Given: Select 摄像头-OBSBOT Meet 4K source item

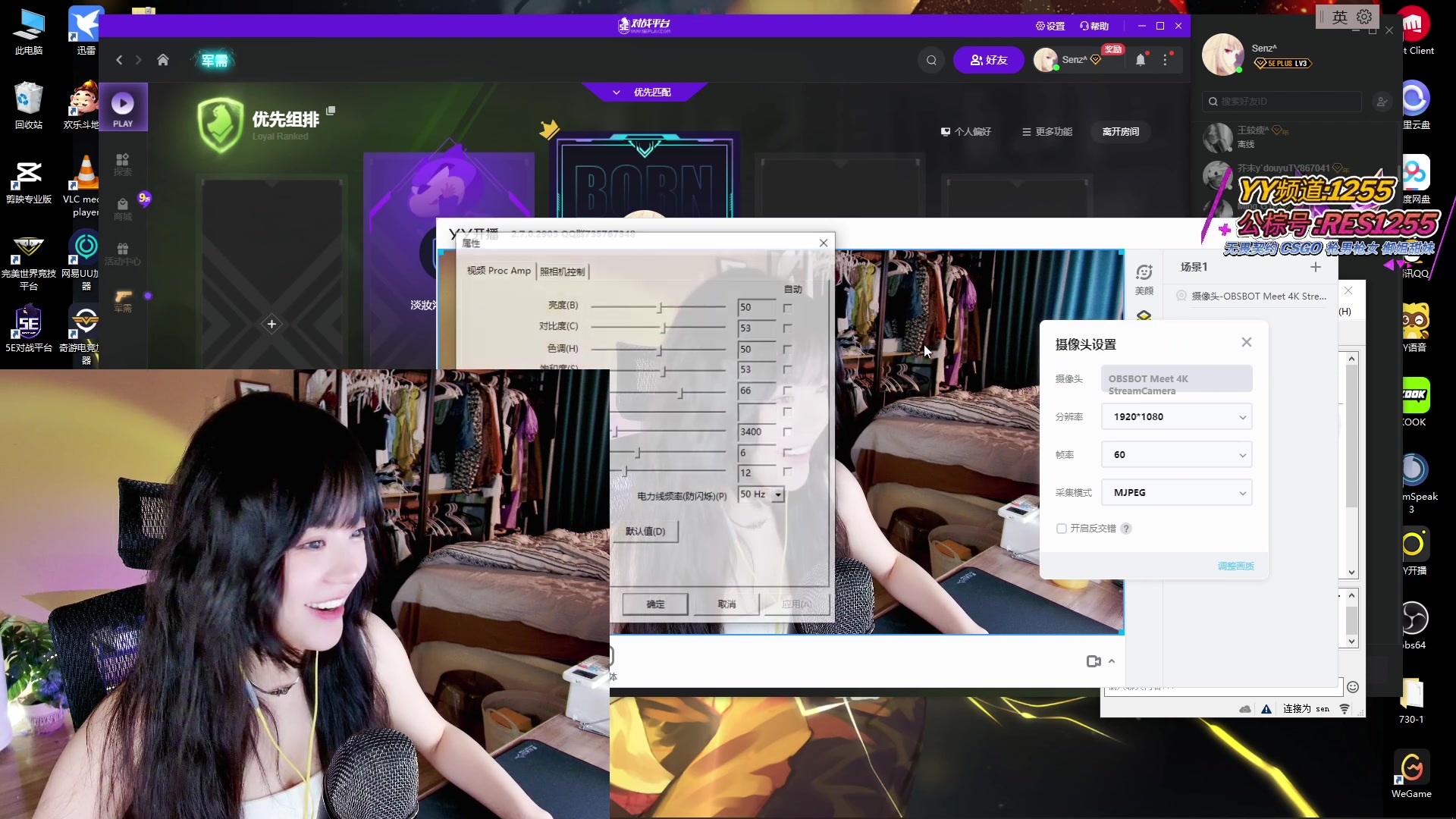Looking at the screenshot, I should tap(1251, 297).
